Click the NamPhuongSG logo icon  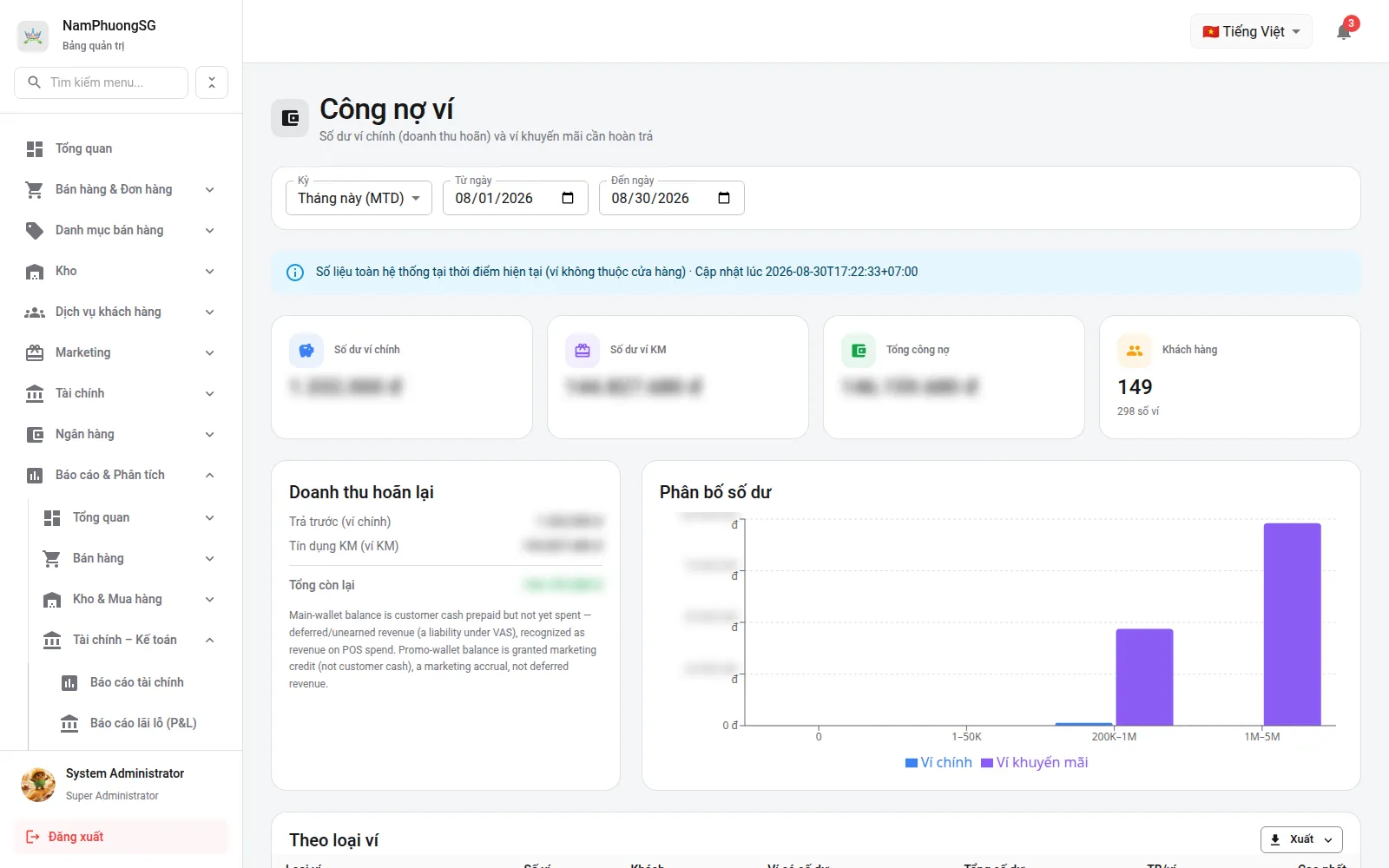33,36
